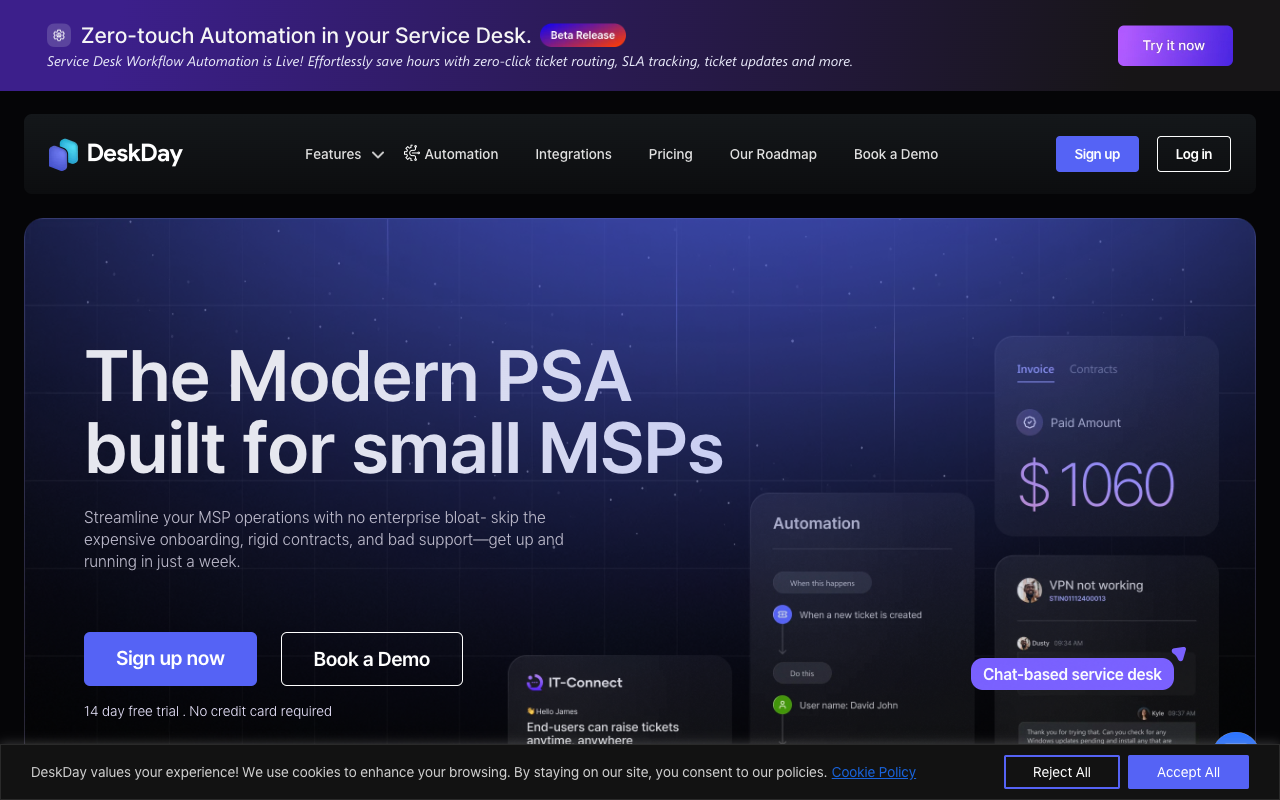The width and height of the screenshot is (1280, 800).
Task: Click the Automation nav gear icon
Action: point(412,153)
